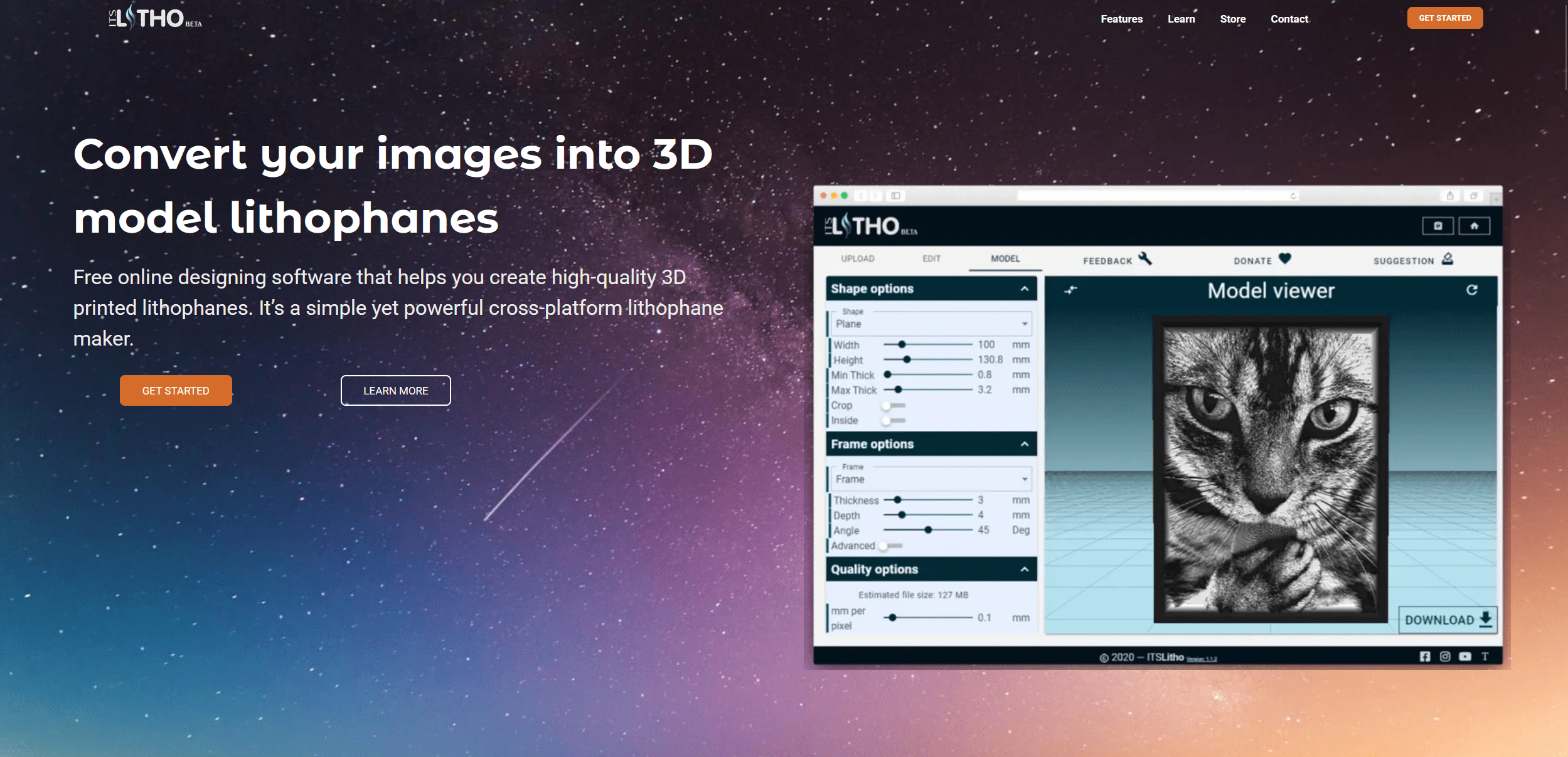Open the Facebook icon in footer
Screen dimensions: 1568x757
1425,656
